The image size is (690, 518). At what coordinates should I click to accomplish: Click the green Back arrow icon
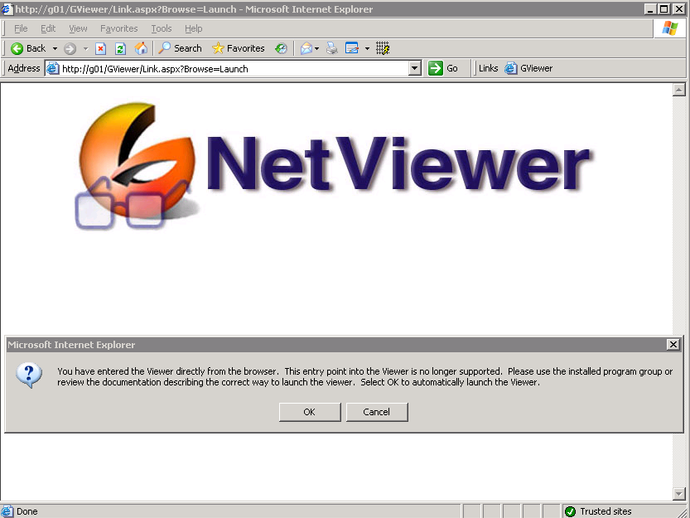click(17, 48)
